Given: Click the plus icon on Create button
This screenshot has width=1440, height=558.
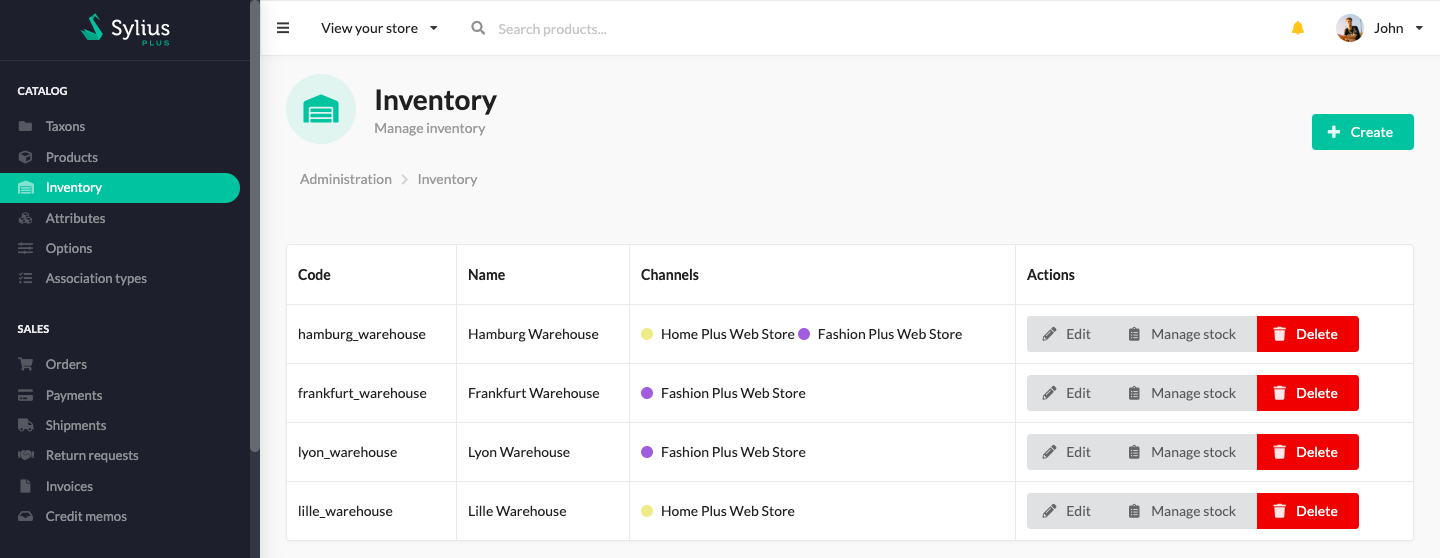Looking at the screenshot, I should pyautogui.click(x=1333, y=132).
